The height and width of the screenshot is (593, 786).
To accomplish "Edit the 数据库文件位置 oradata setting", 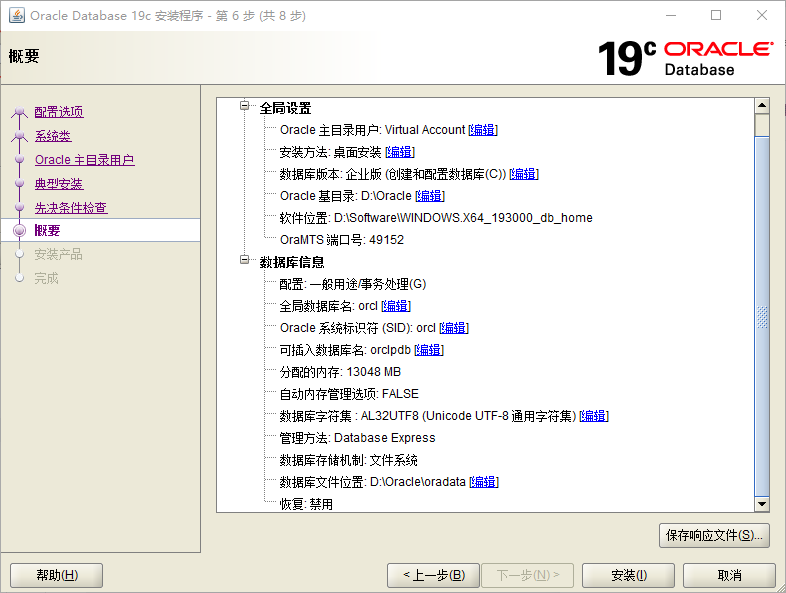I will click(x=484, y=482).
